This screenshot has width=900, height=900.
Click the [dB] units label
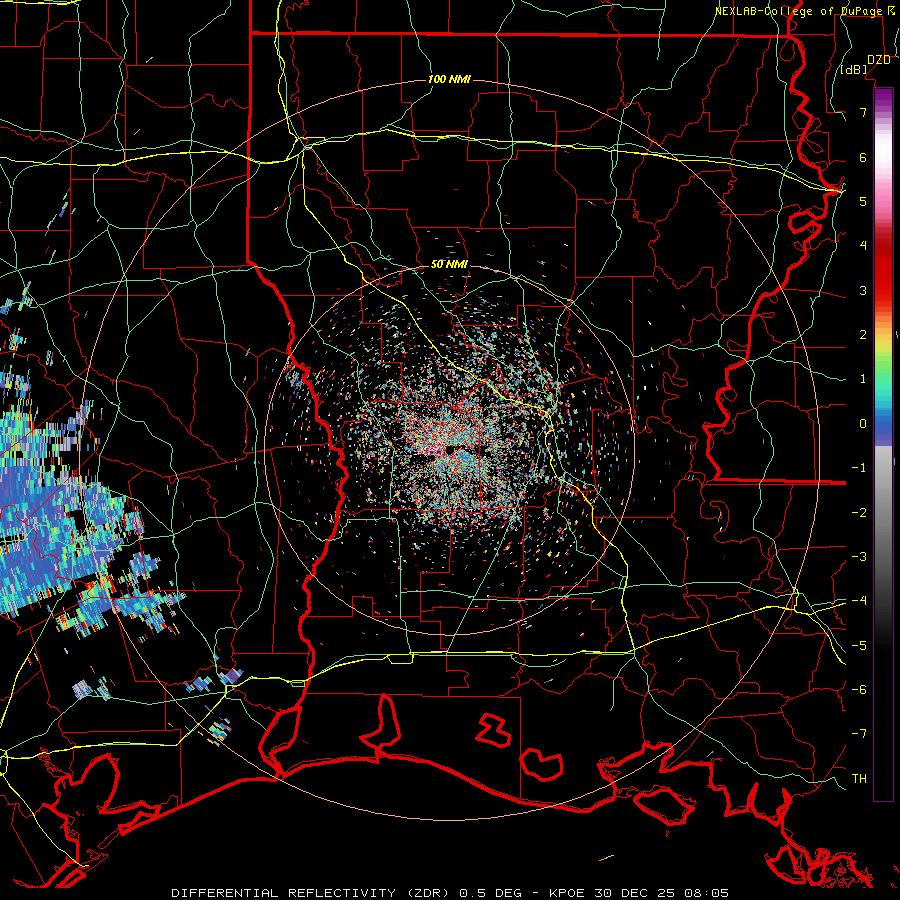pos(854,69)
